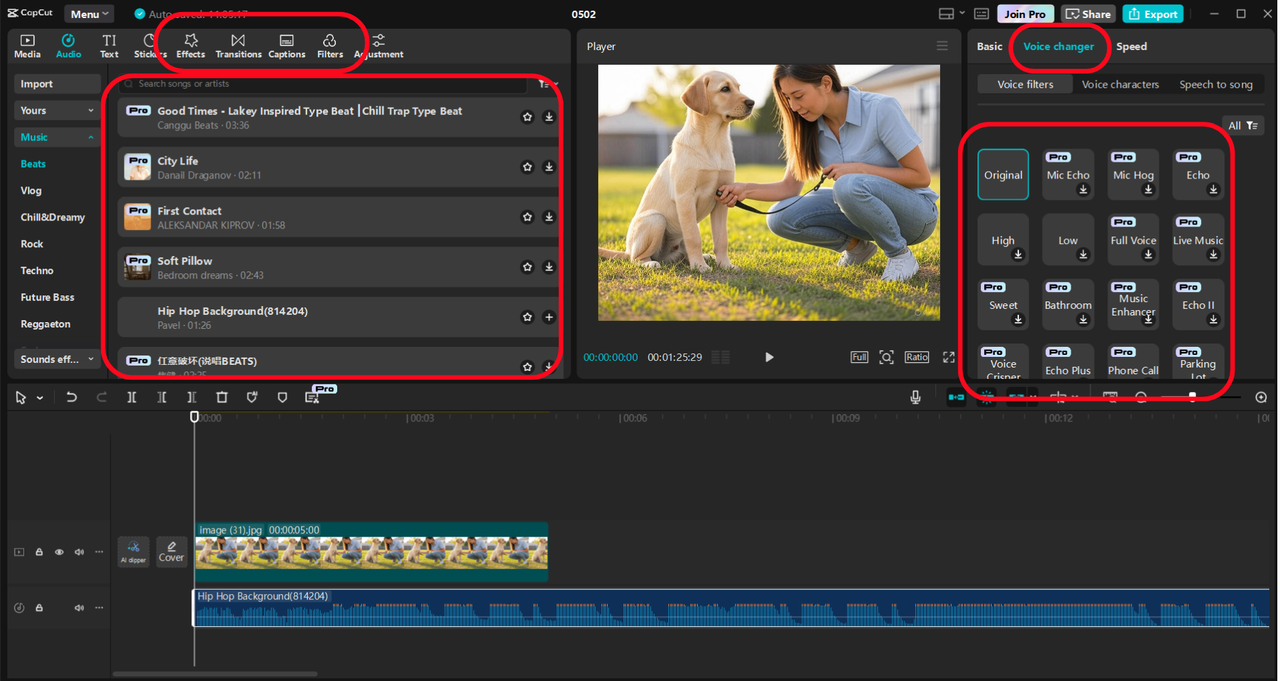Screen dimensions: 1280x681
Task: Favorite the Hip Hop Background track
Action: (527, 317)
